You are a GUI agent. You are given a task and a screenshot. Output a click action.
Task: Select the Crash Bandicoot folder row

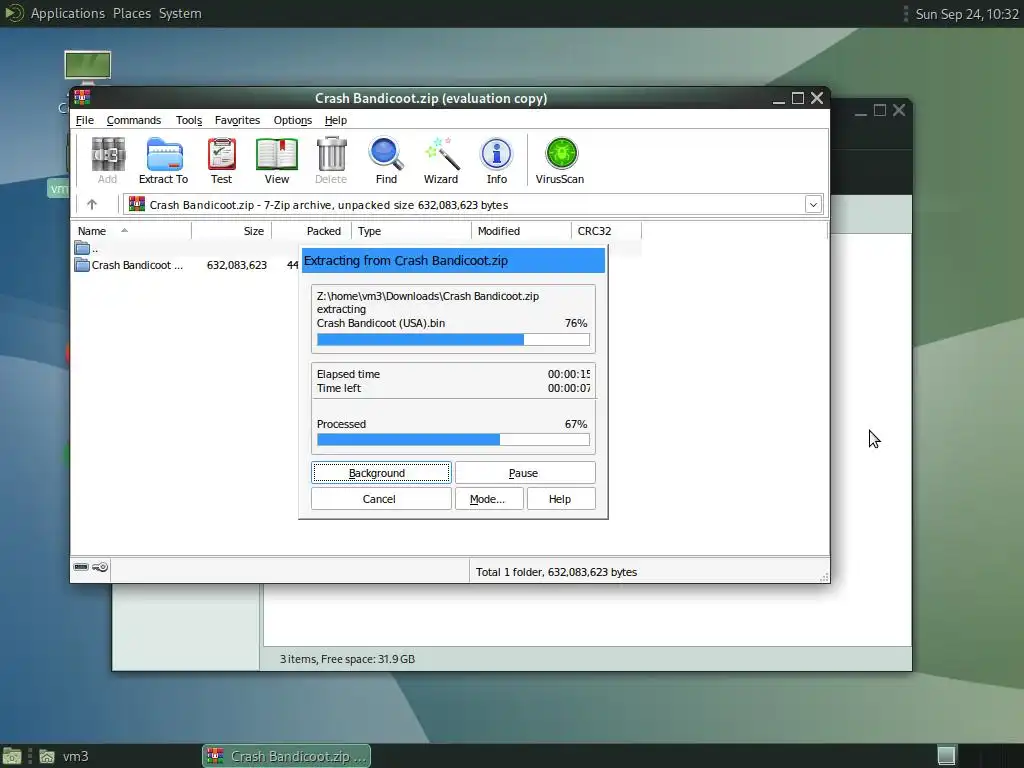[x=186, y=265]
